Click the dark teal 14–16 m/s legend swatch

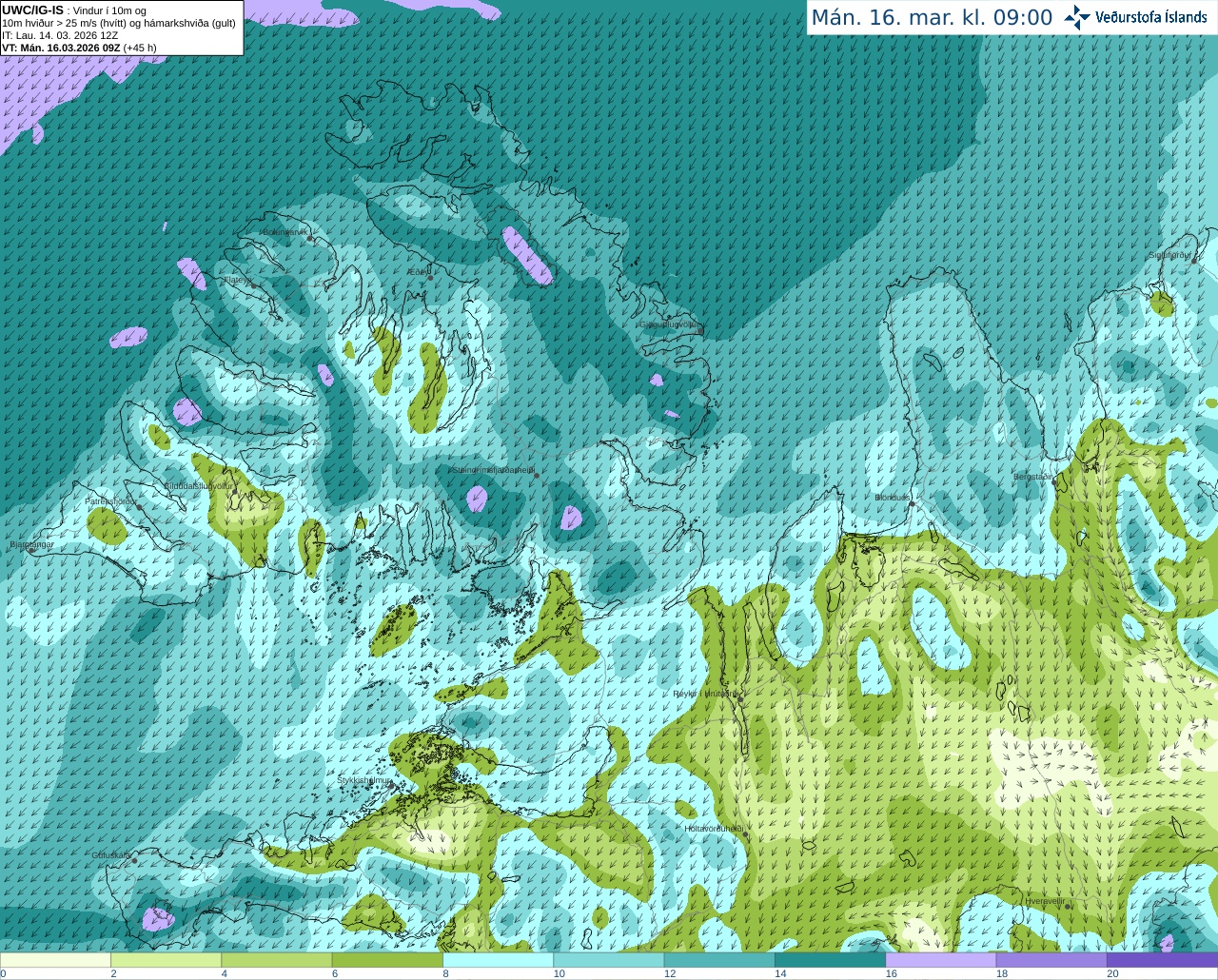pos(830,960)
